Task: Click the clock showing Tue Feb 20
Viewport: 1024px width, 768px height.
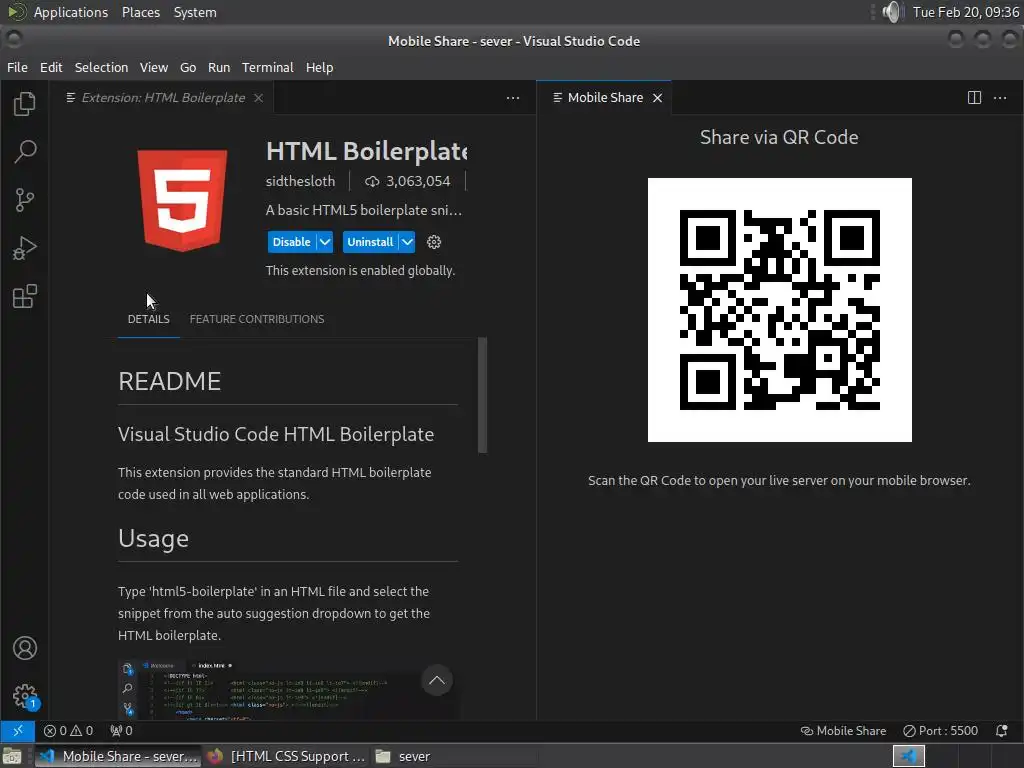Action: pos(966,12)
